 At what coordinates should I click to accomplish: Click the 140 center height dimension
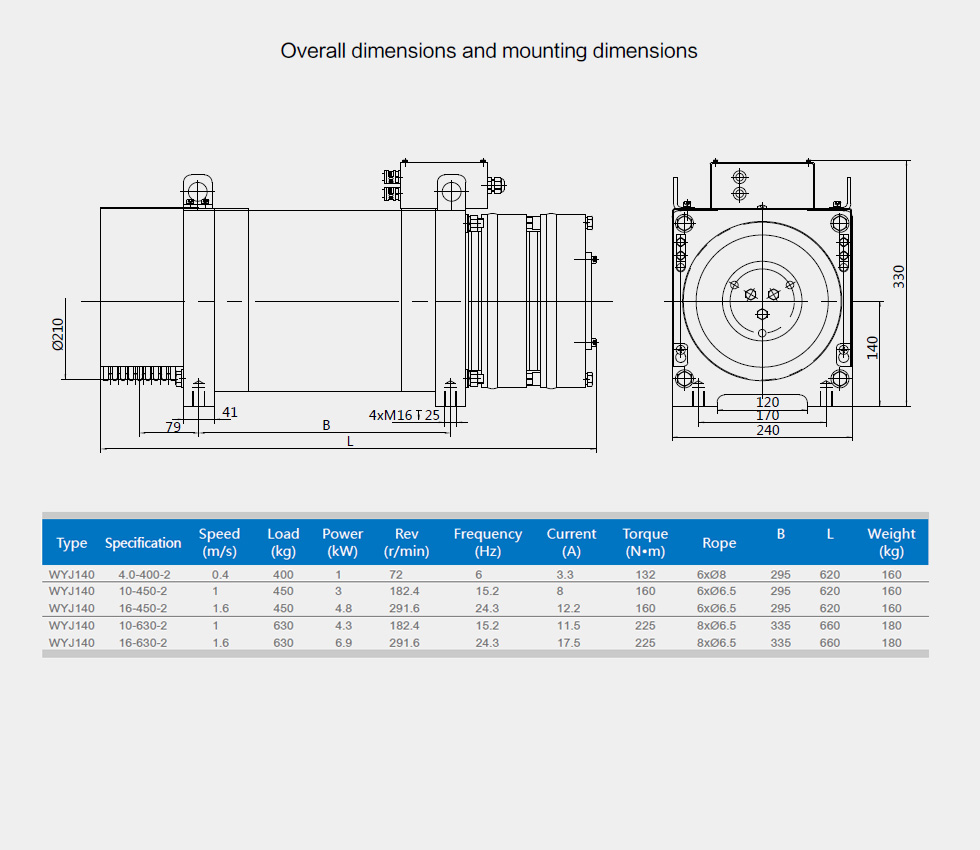(872, 348)
